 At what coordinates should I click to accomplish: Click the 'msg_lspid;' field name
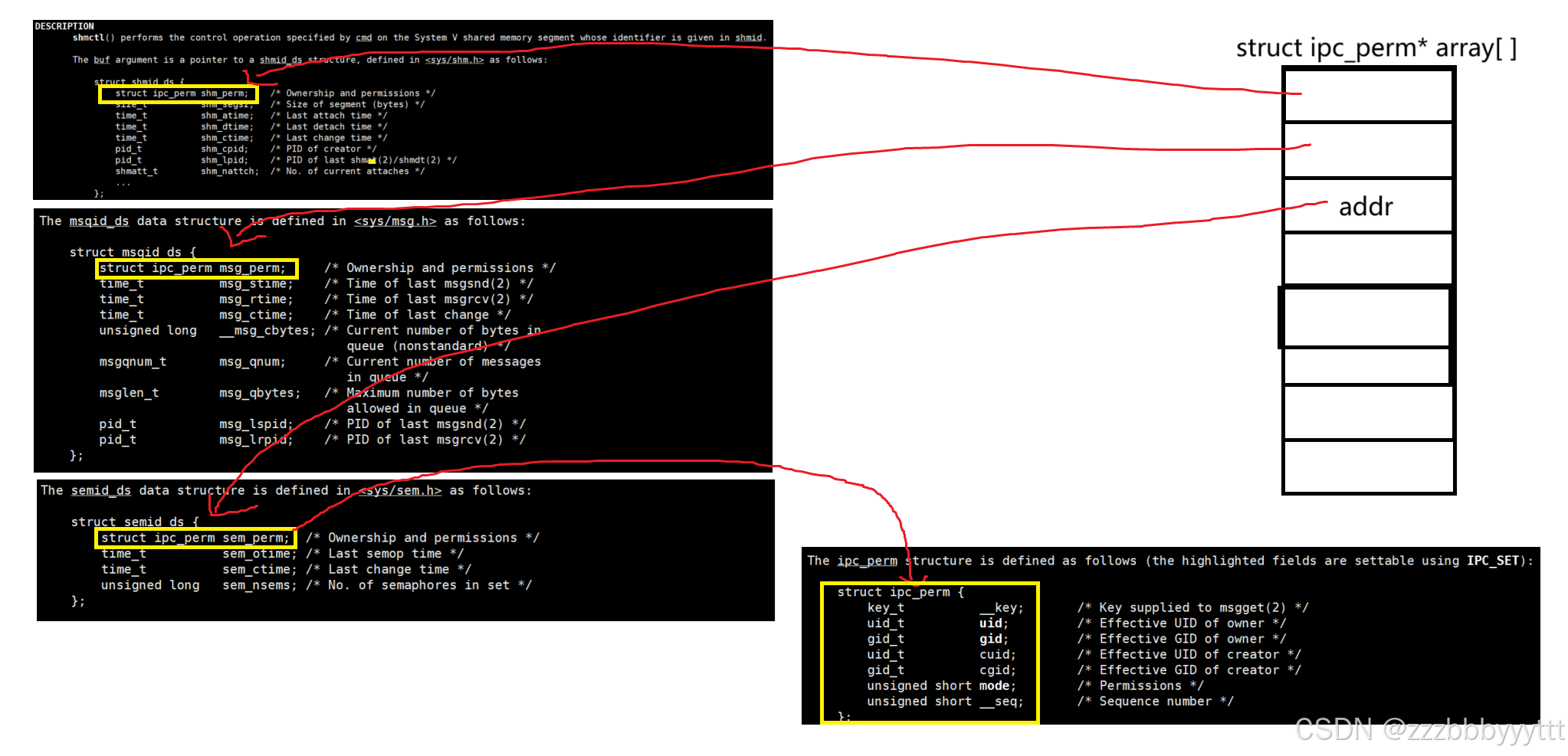(x=256, y=424)
